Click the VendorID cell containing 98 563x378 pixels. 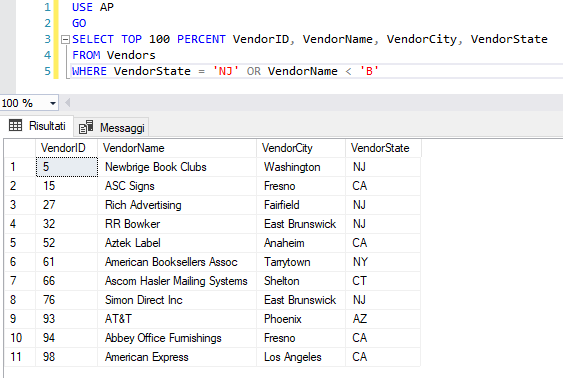click(67, 357)
